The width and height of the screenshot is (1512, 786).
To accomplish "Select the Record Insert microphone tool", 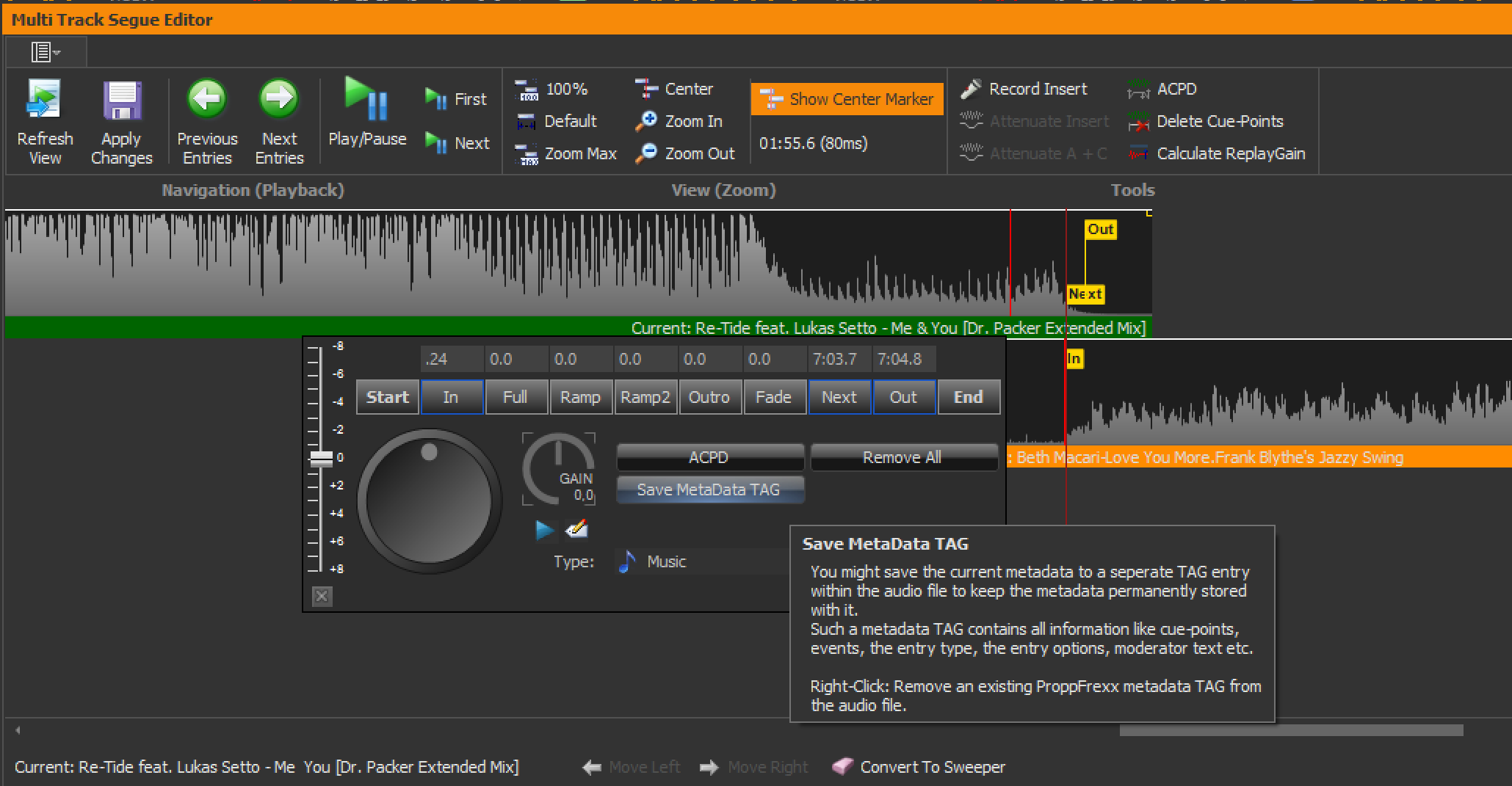I will tap(972, 89).
